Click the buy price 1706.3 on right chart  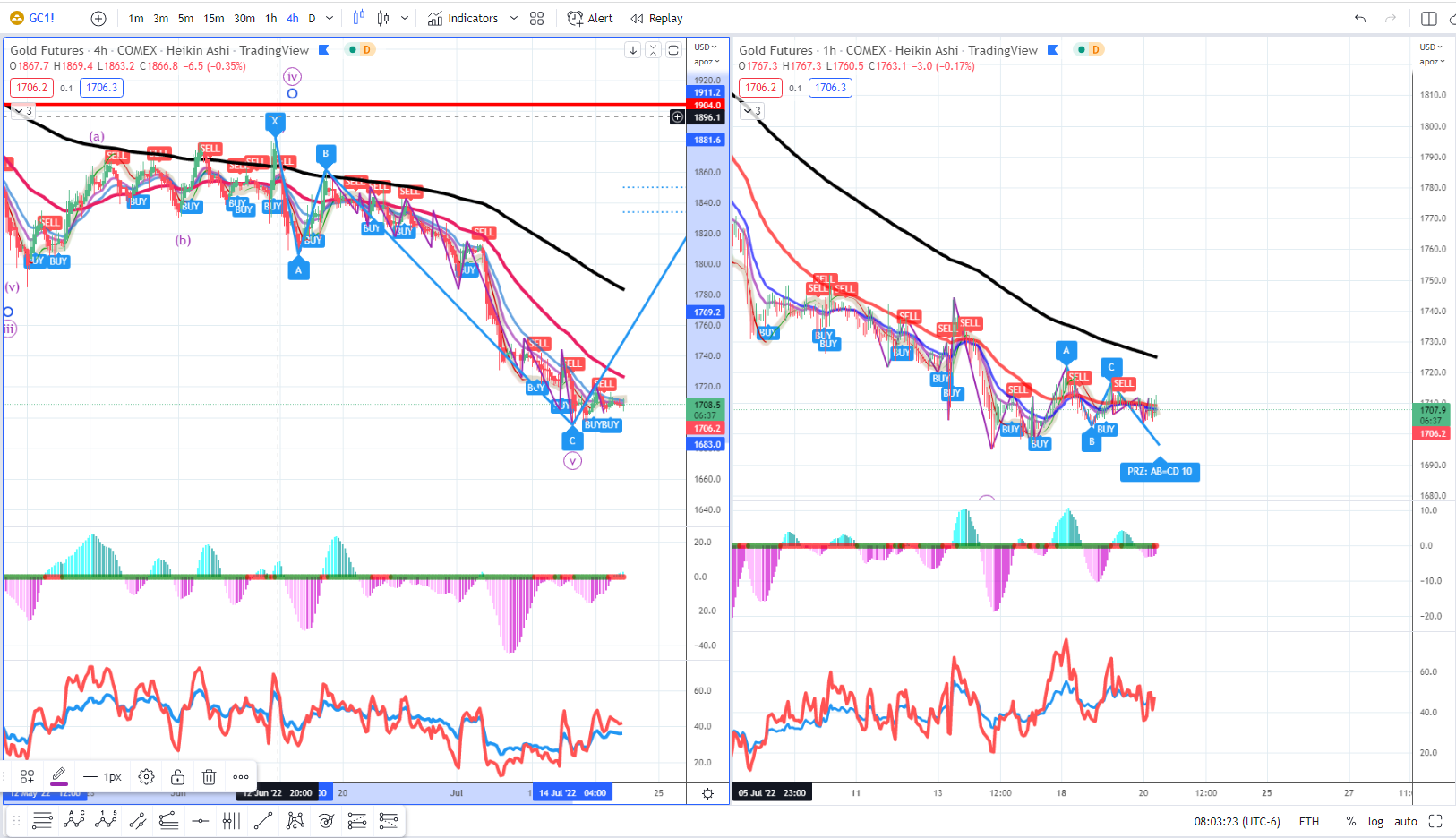pyautogui.click(x=831, y=88)
